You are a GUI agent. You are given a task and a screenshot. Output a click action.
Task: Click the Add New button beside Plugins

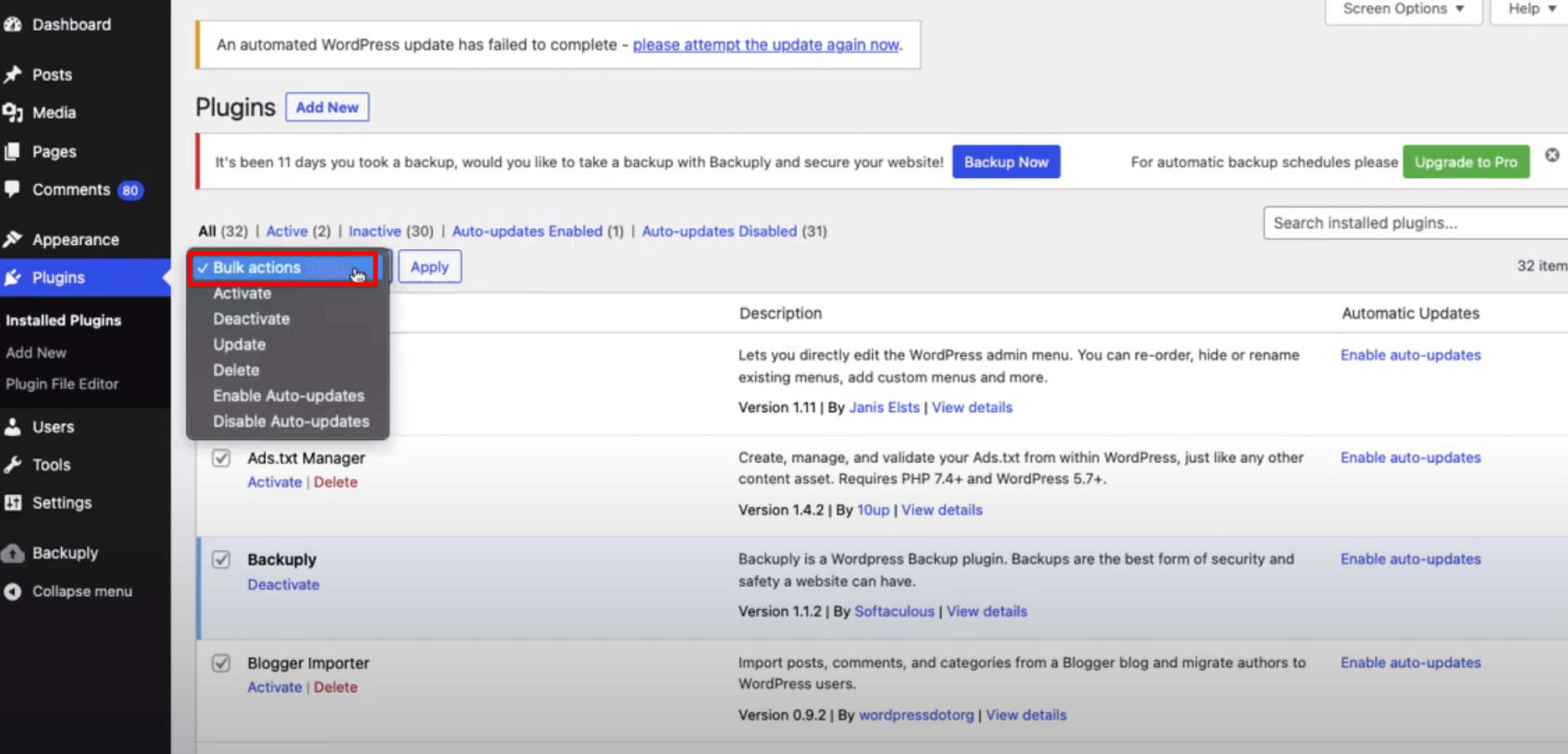(327, 107)
